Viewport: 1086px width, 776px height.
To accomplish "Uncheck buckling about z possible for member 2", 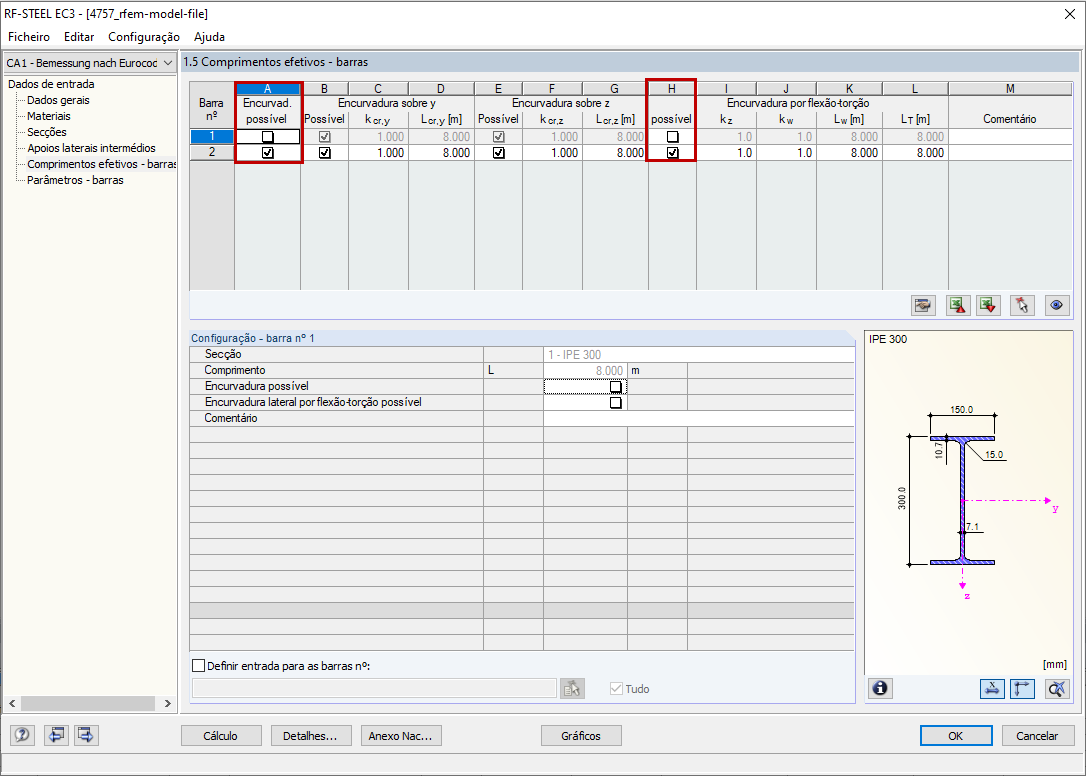I will pos(499,152).
